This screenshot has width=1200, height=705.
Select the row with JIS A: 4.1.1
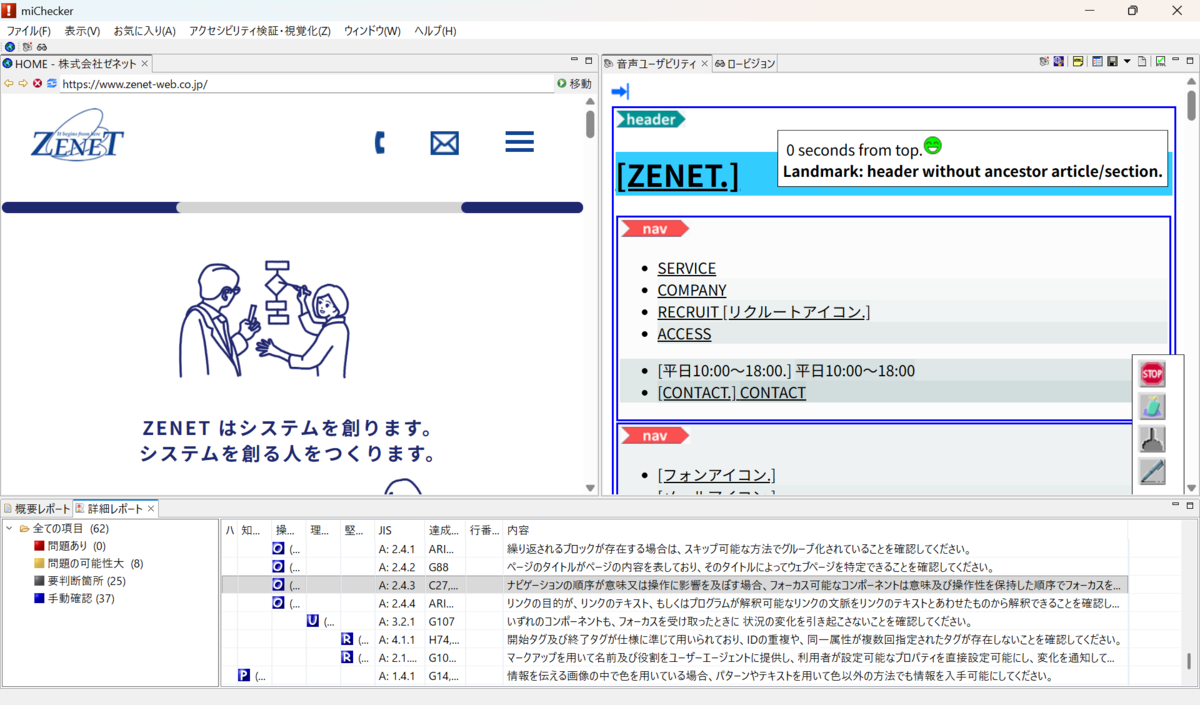[x=675, y=639]
